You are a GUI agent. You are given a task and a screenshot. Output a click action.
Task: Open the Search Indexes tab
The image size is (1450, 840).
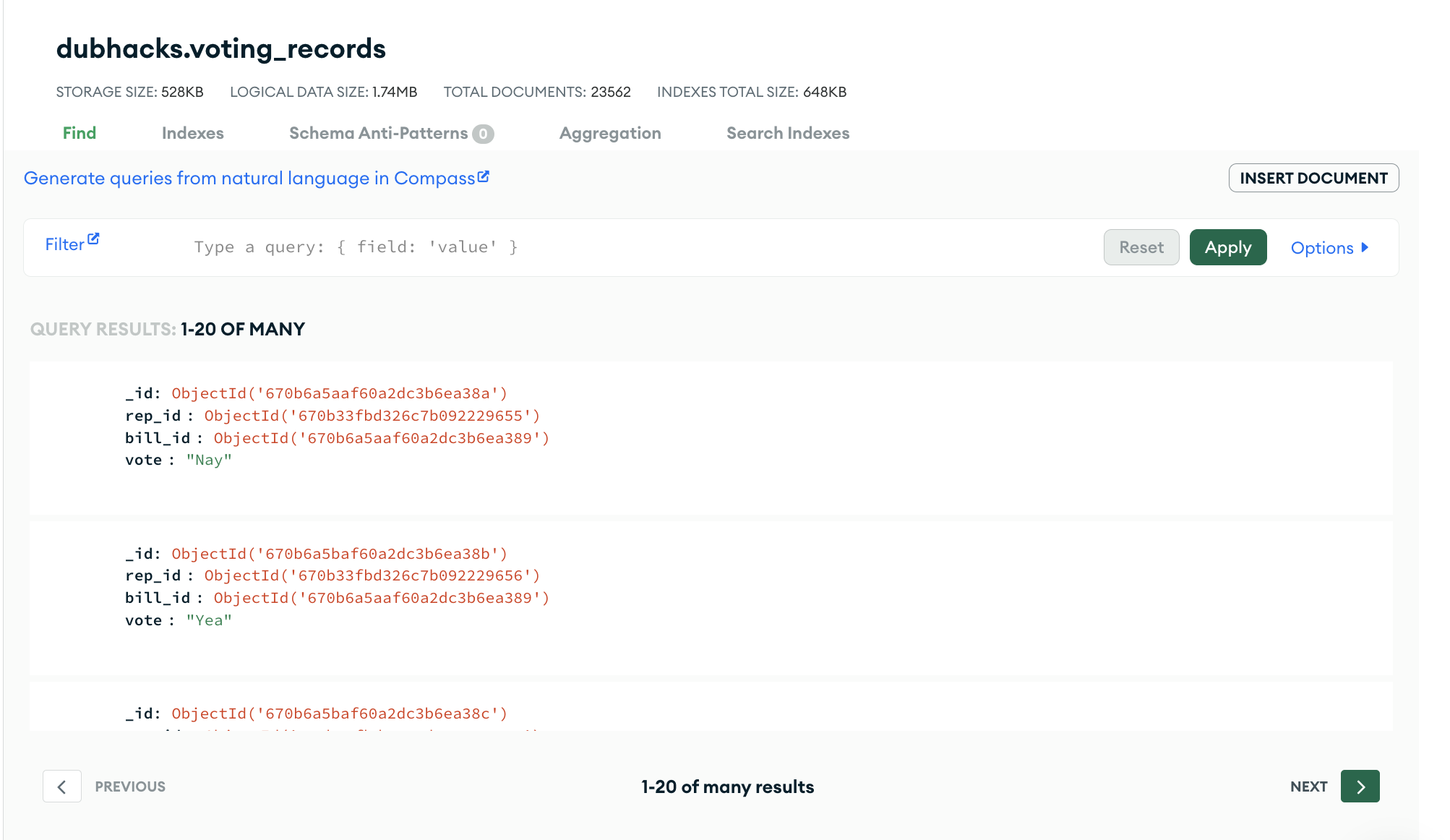click(x=788, y=133)
